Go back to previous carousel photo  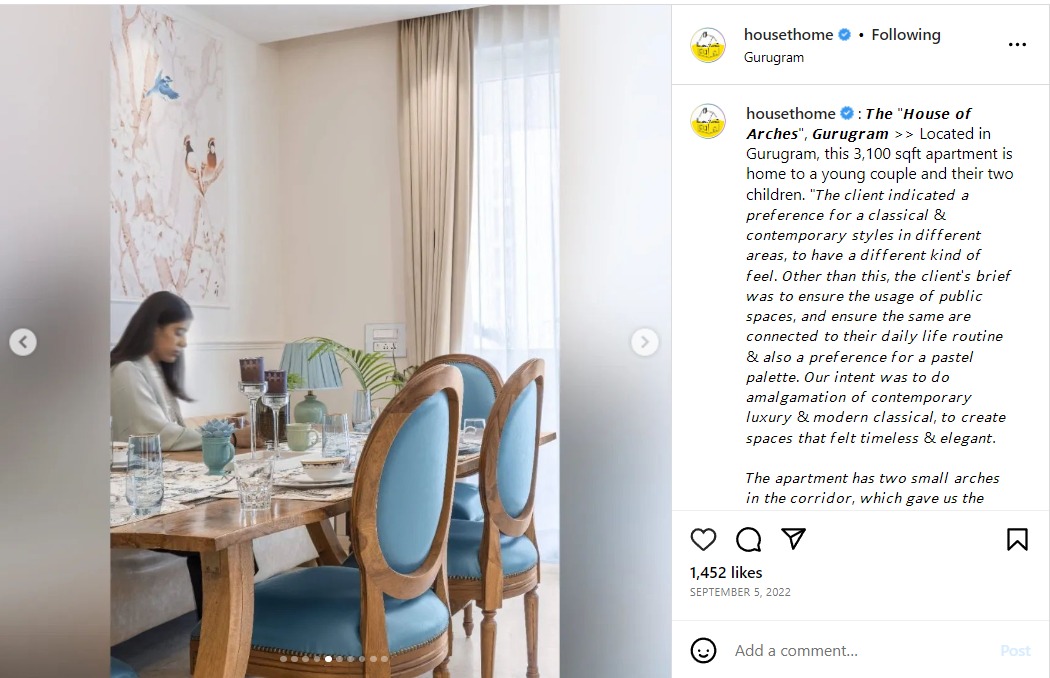click(x=23, y=342)
